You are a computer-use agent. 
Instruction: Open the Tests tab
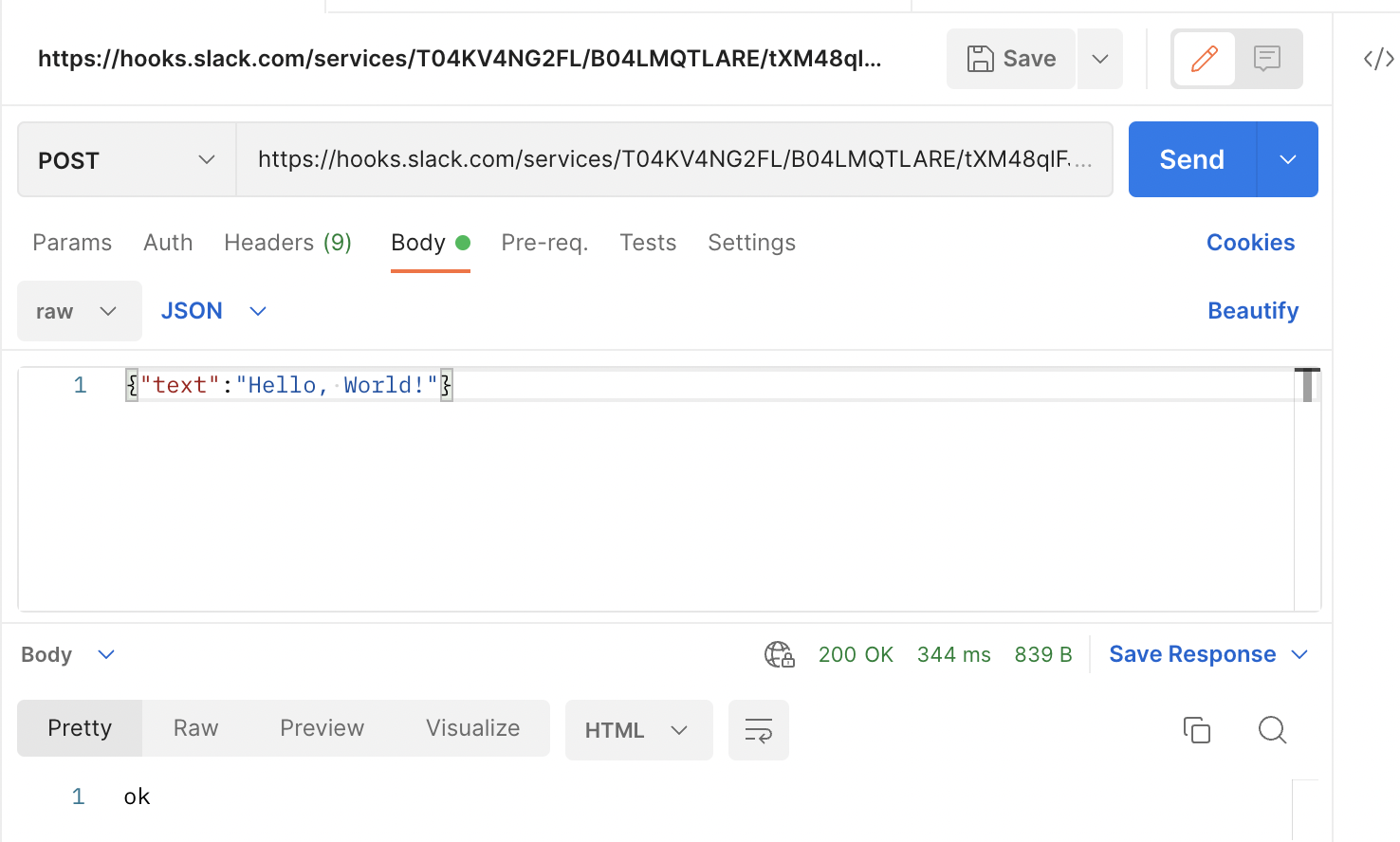pyautogui.click(x=648, y=243)
